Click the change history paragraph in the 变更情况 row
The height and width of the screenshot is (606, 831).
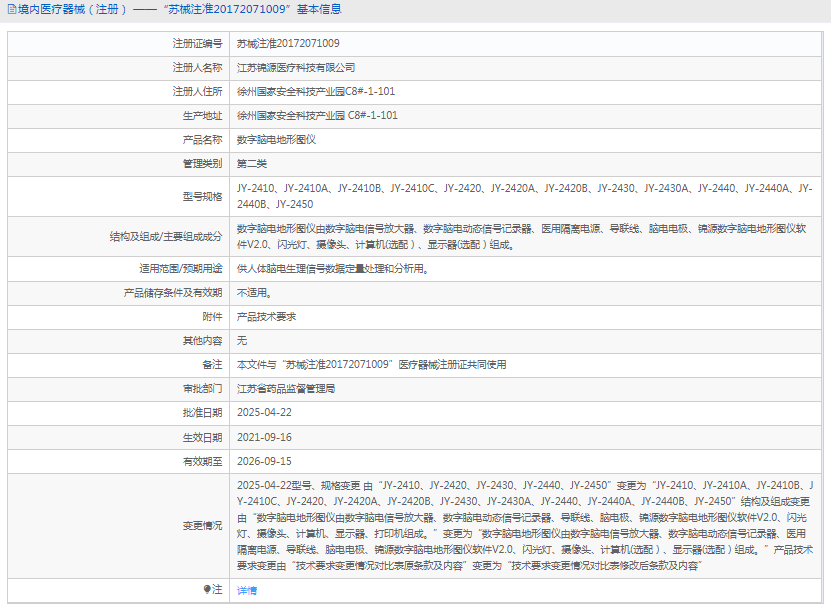525,525
